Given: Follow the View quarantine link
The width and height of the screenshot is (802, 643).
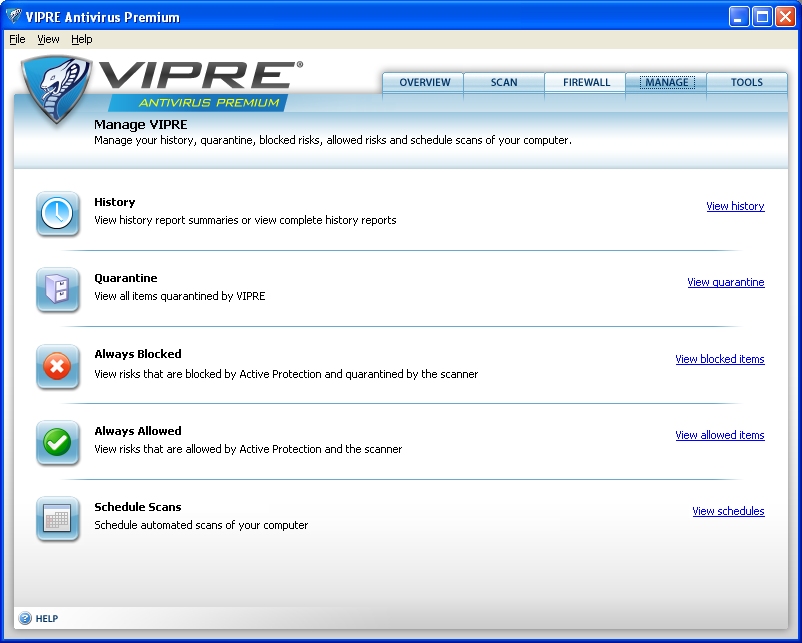Looking at the screenshot, I should pyautogui.click(x=726, y=282).
